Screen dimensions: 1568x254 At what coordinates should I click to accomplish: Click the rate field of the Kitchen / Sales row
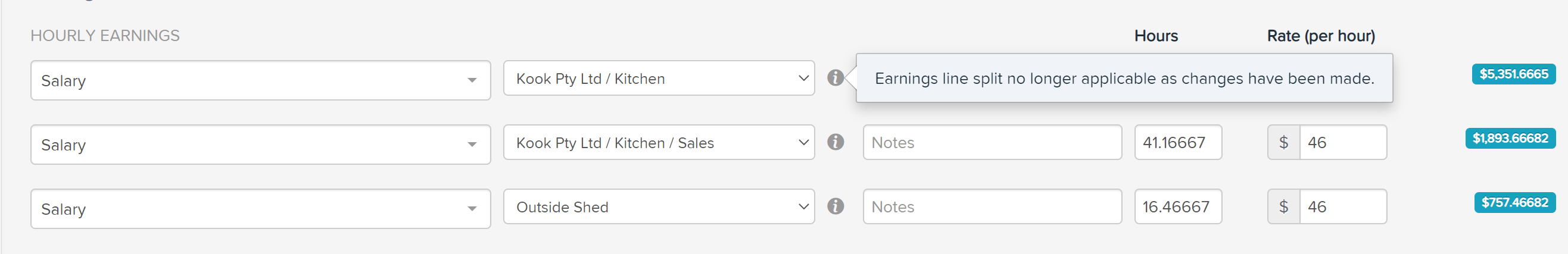pos(1343,143)
